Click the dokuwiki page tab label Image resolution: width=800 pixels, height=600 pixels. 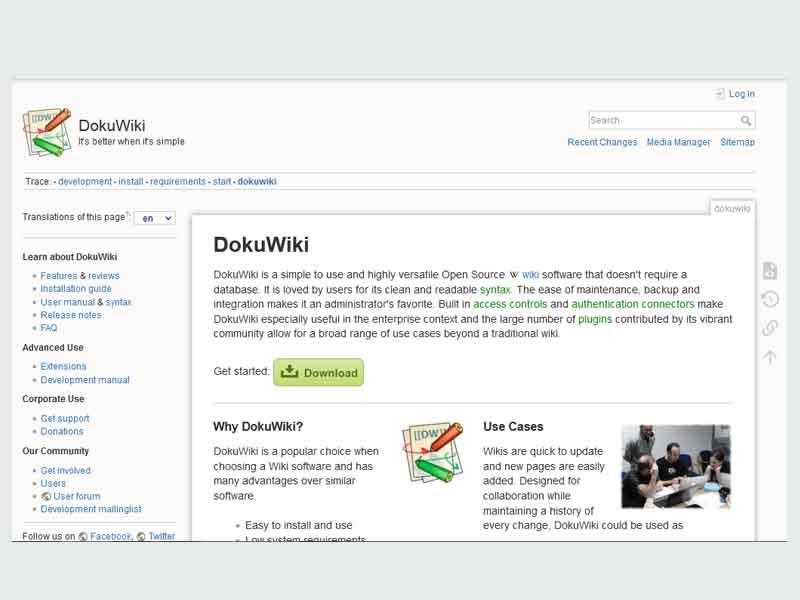pos(732,208)
